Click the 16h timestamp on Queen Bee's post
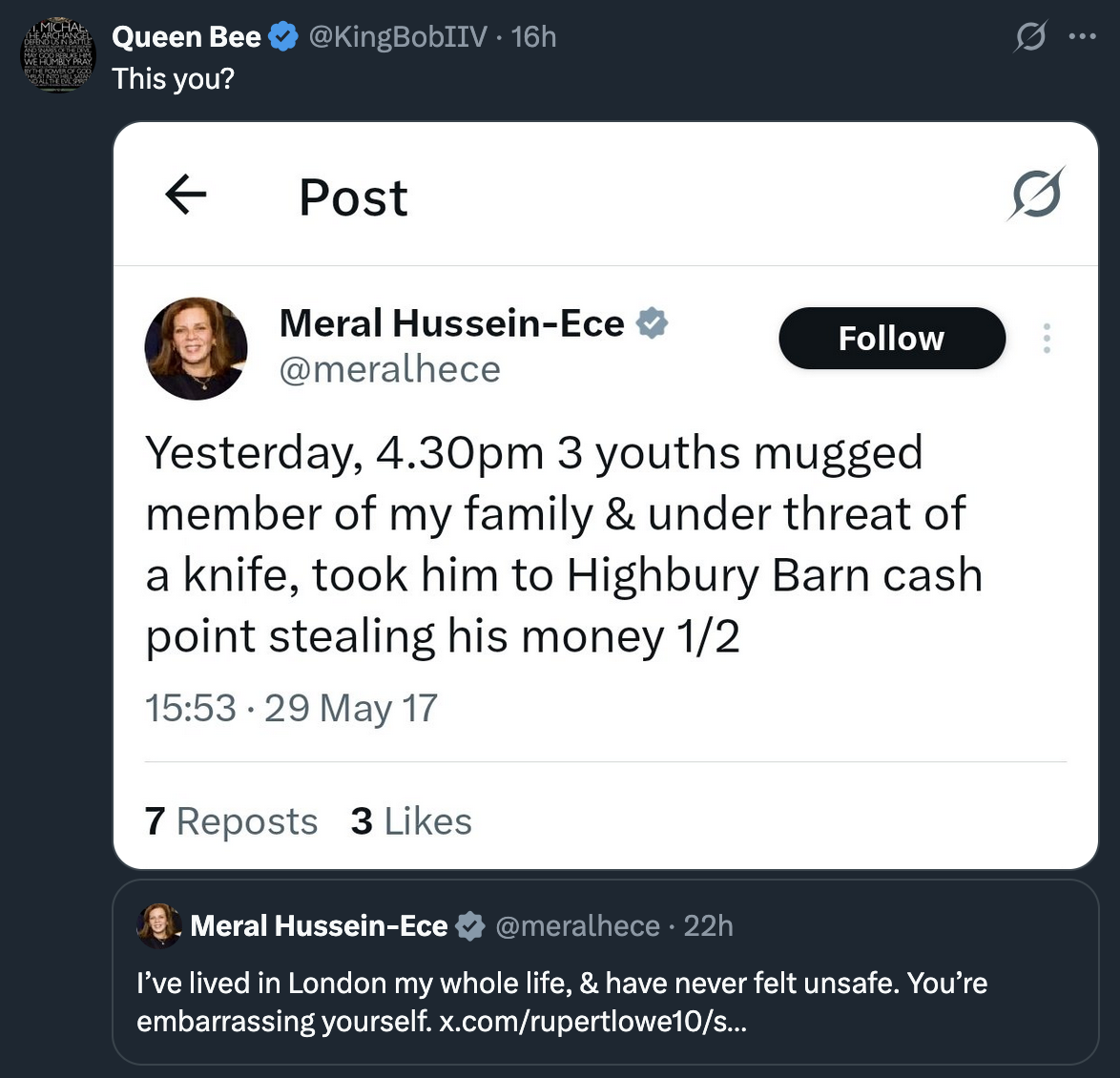This screenshot has height=1078, width=1120. tap(533, 36)
